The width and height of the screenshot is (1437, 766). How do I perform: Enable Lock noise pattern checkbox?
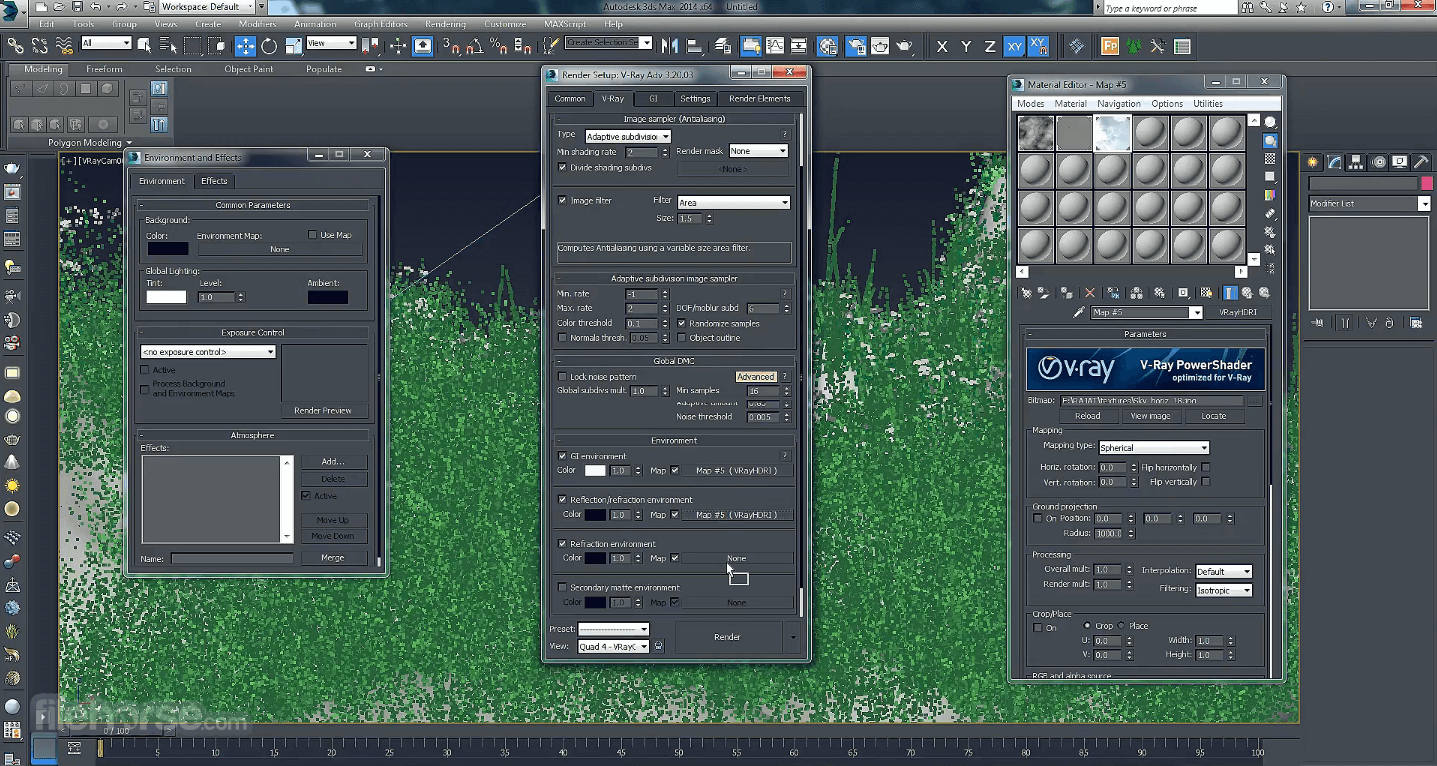point(562,376)
